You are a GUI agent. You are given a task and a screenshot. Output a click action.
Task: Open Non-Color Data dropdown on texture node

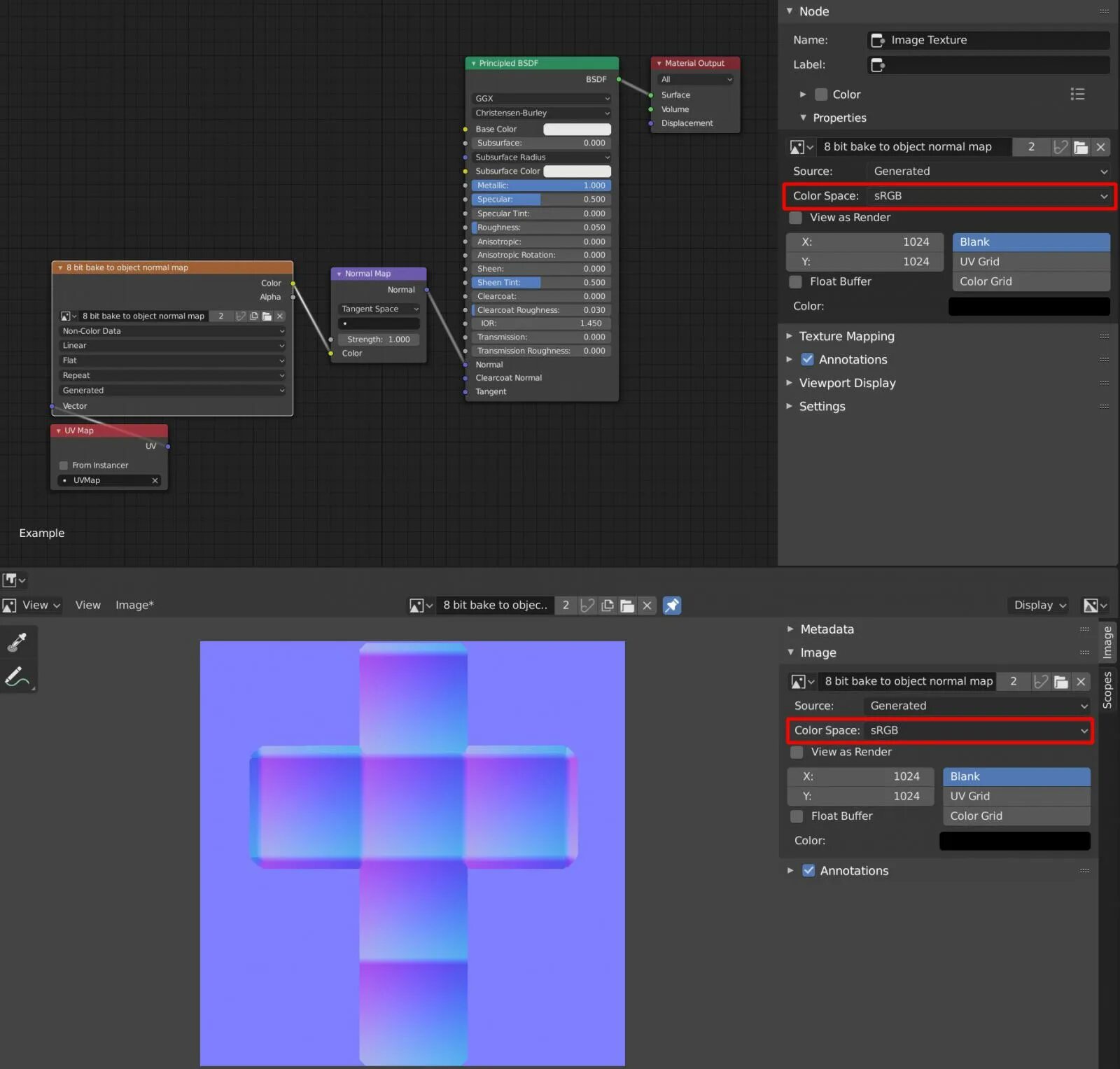coord(172,331)
